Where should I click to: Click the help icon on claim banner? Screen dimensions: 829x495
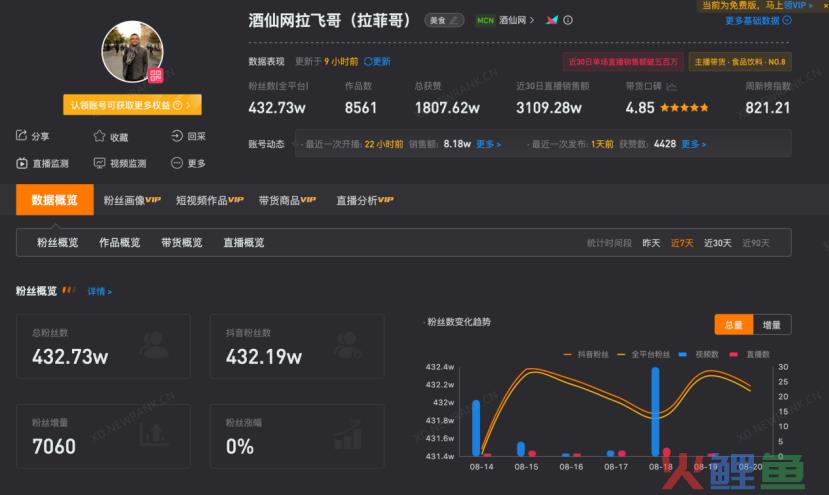(178, 105)
